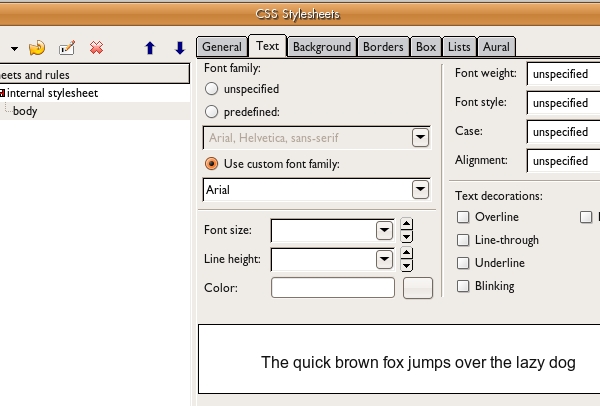Click the yellow refresh arrow icon
Viewport: 600px width, 406px height.
click(38, 47)
